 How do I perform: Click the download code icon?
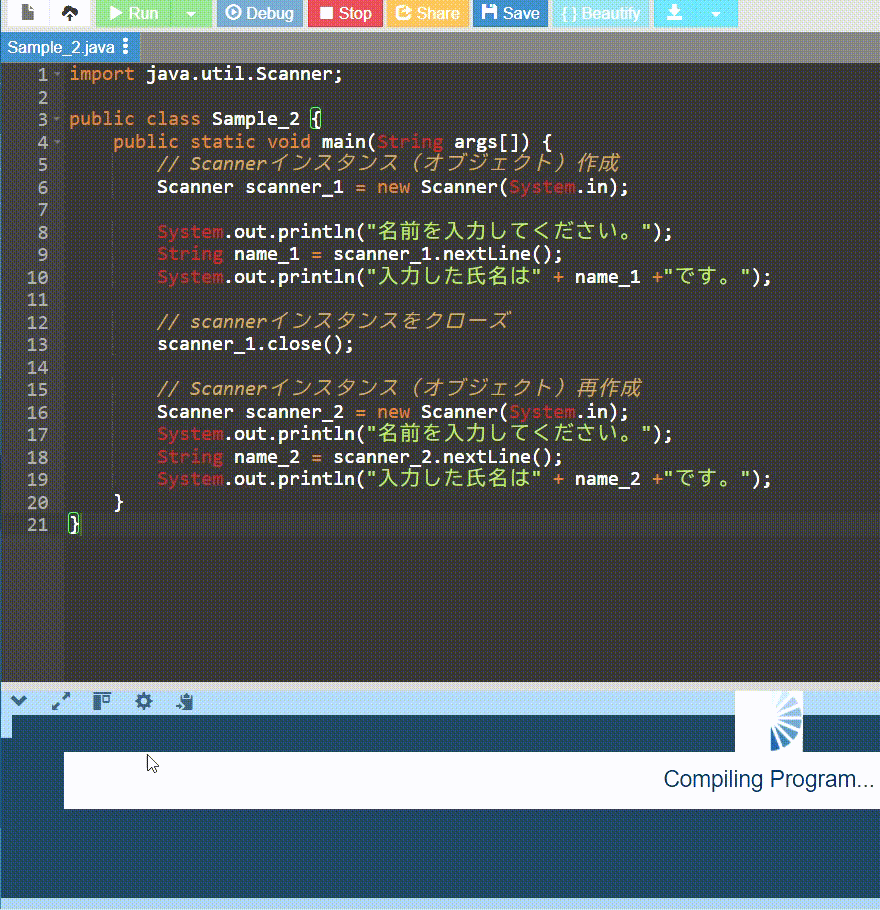point(674,13)
